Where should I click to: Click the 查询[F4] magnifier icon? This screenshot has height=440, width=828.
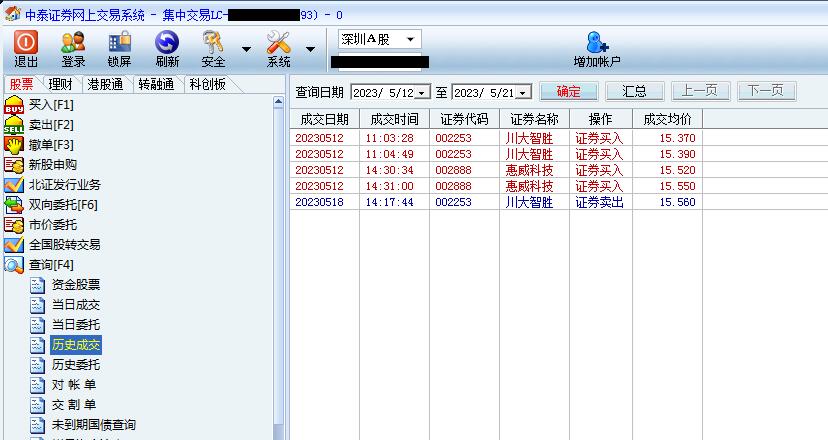coord(14,265)
